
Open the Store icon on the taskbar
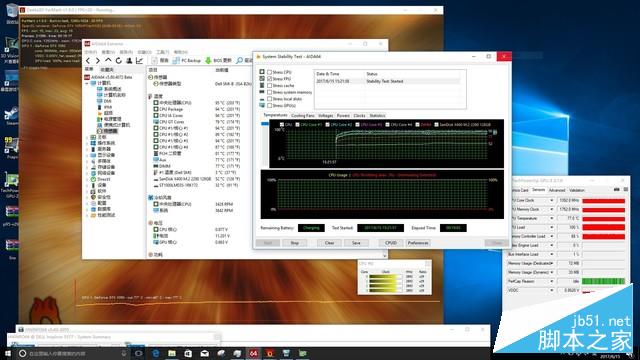click(x=188, y=353)
